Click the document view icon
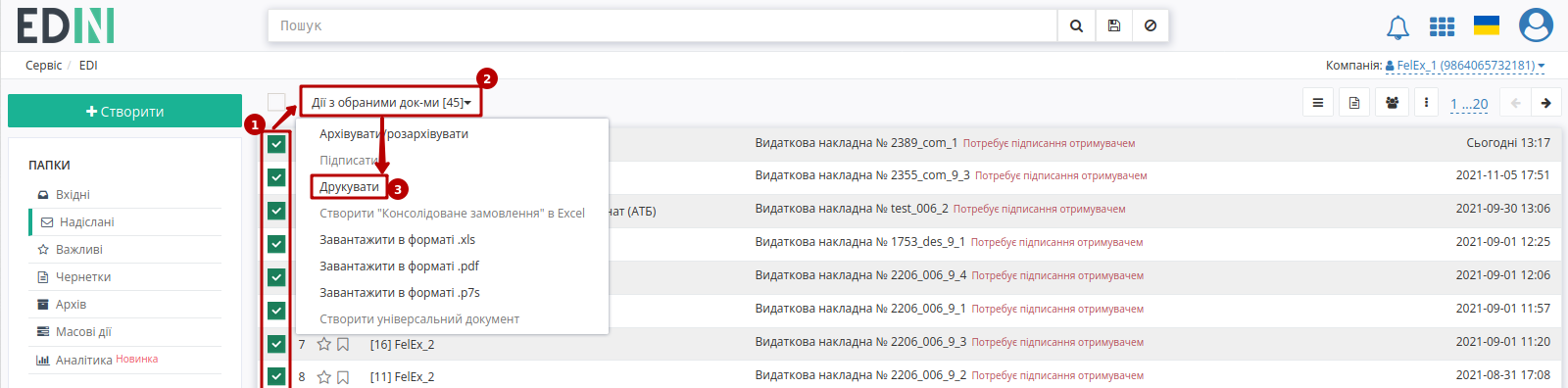Screen dimensions: 1568x388 pos(1354,103)
